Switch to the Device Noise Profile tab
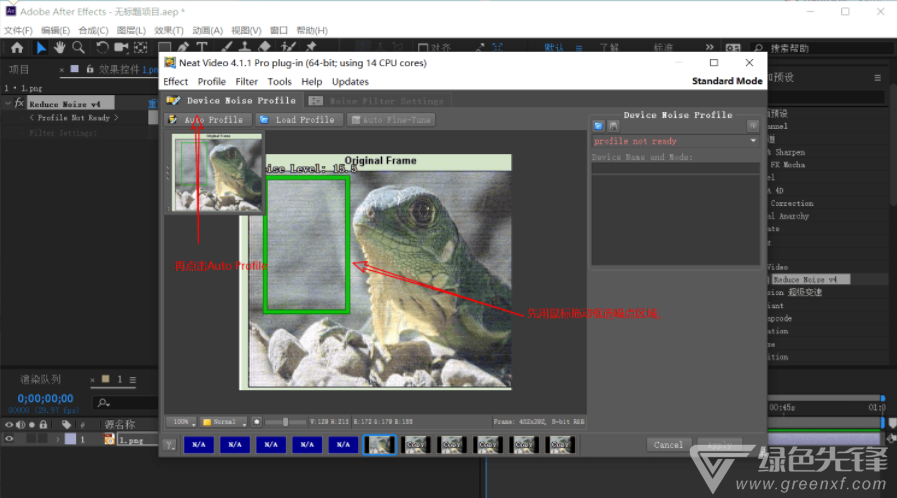This screenshot has width=897, height=498. pos(231,101)
